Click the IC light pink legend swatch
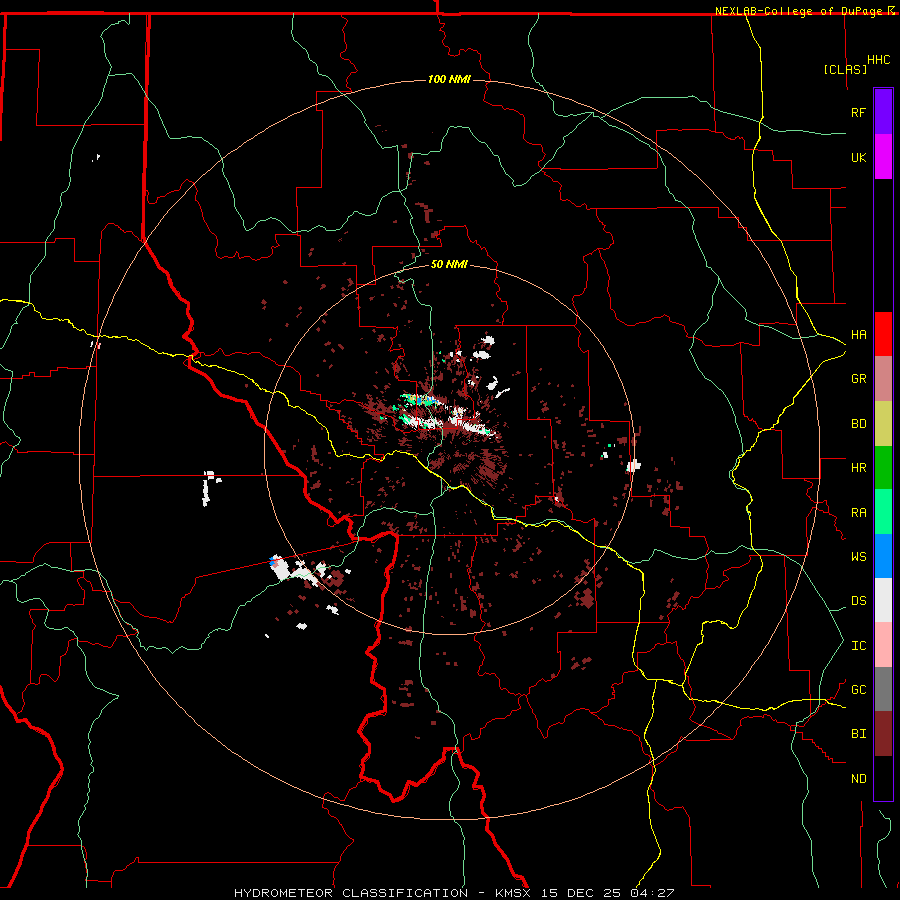 click(883, 645)
